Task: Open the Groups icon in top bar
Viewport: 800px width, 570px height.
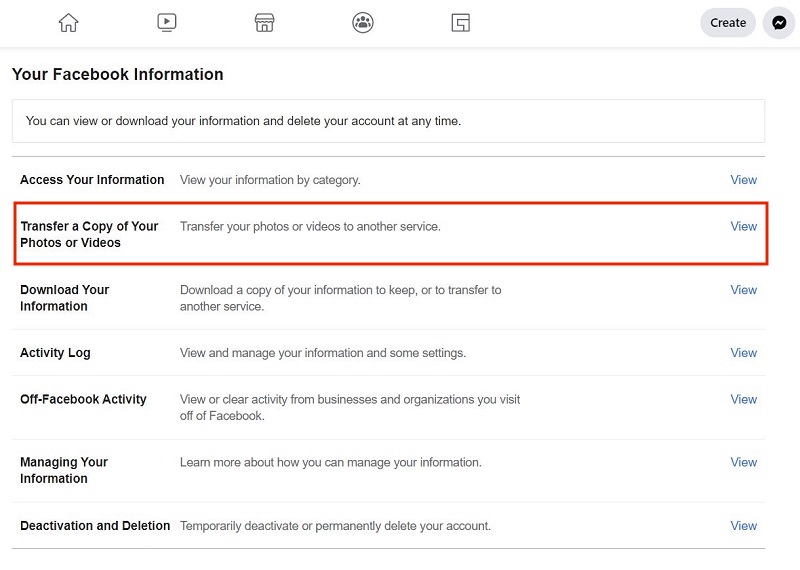Action: 363,22
